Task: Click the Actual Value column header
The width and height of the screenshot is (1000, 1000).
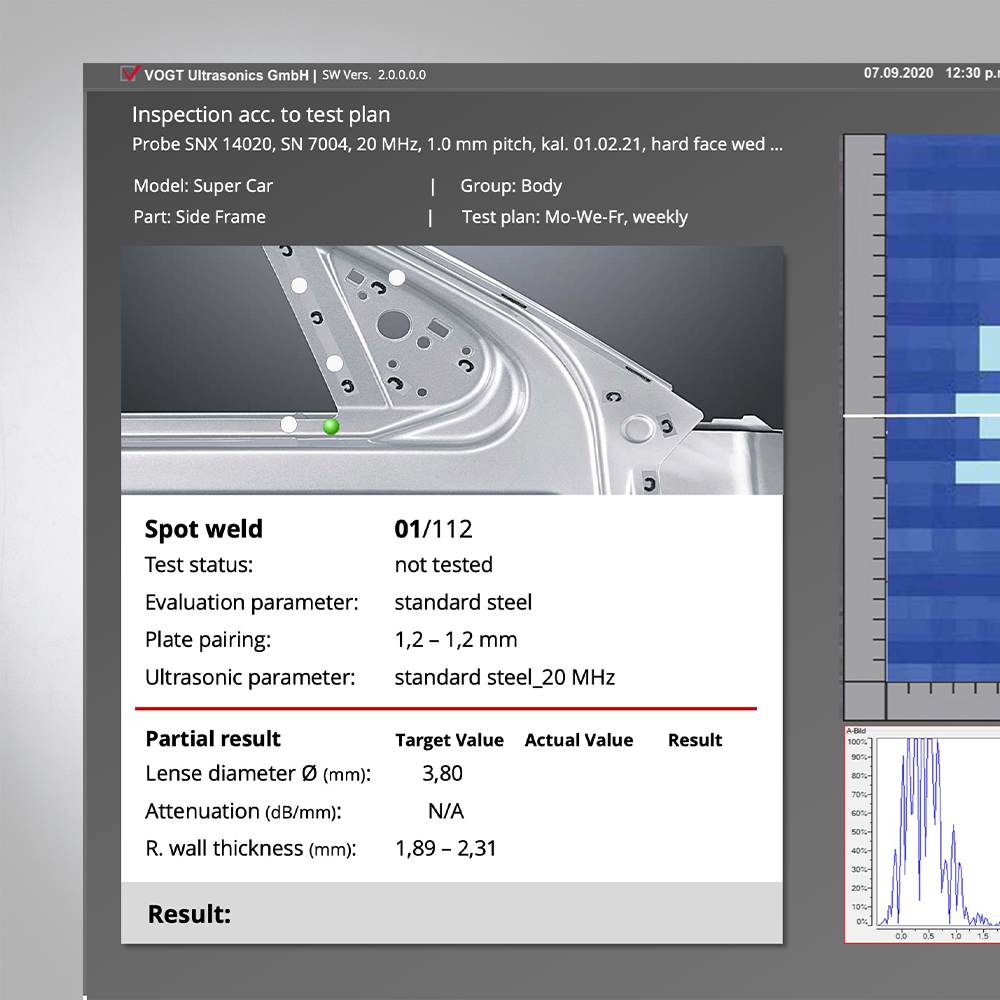Action: (578, 740)
